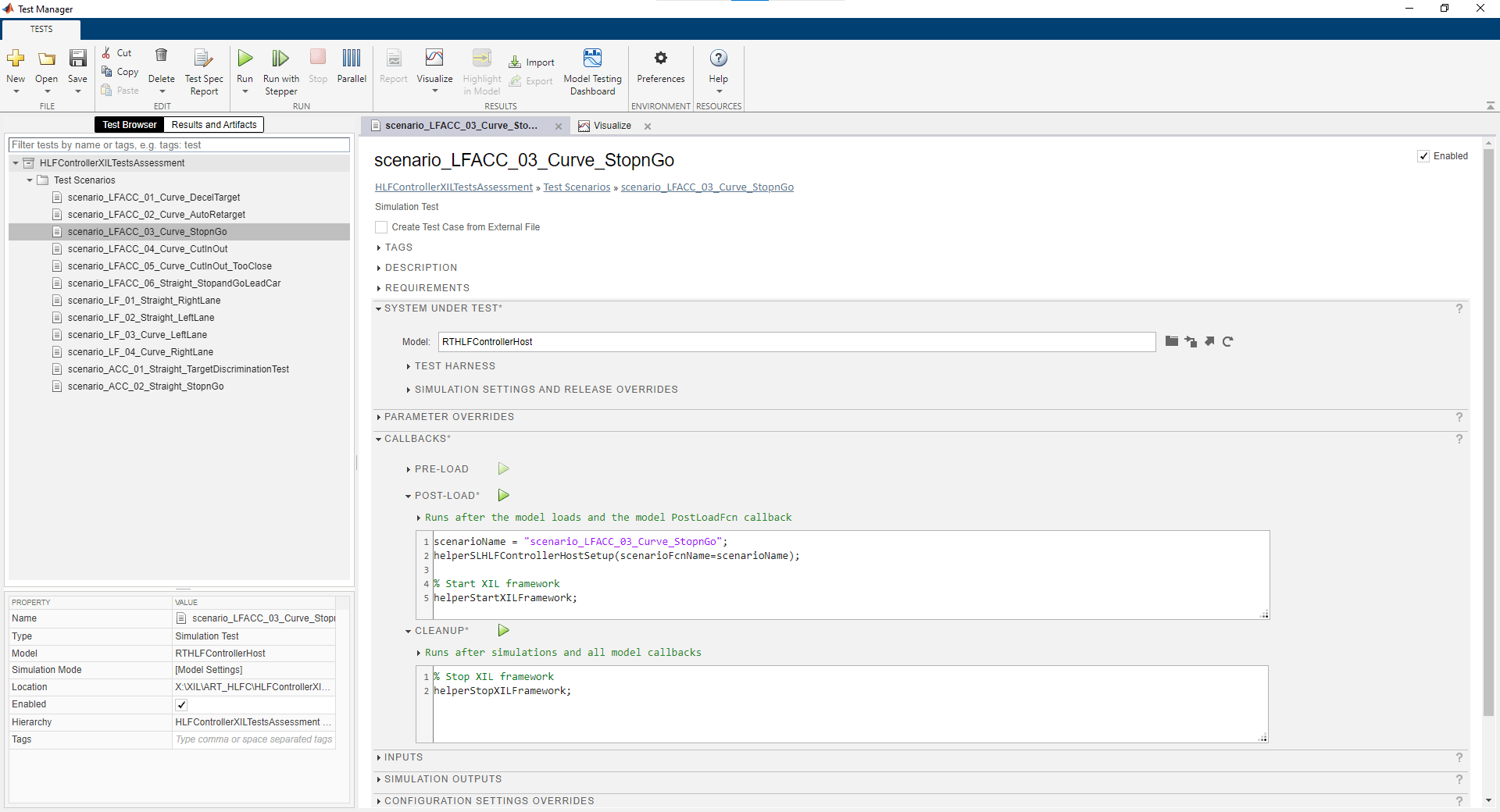
Task: Click the Visualize toolbar icon
Action: pos(434,59)
